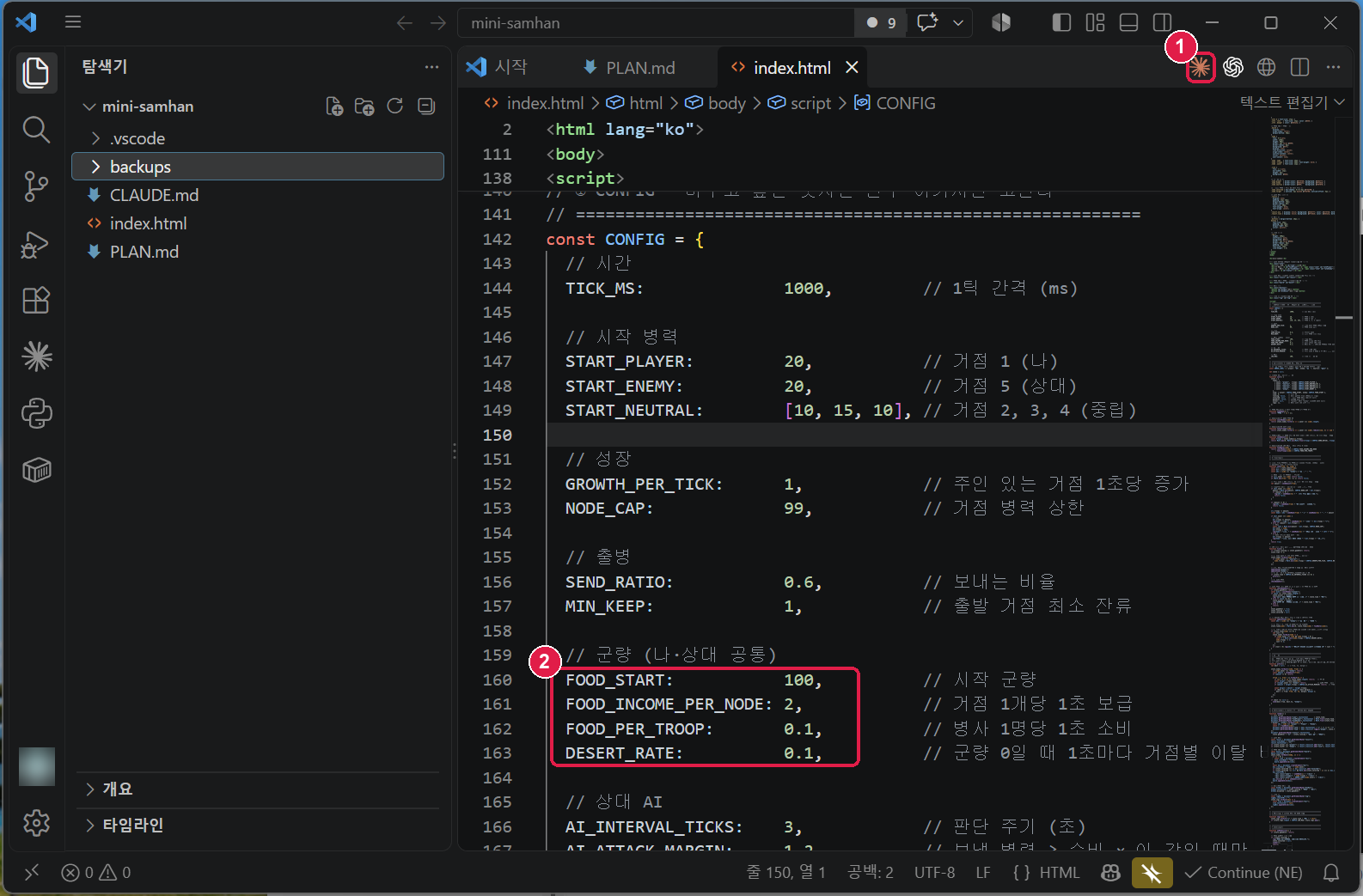The width and height of the screenshot is (1363, 896).
Task: Go back in navigation history
Action: tap(405, 23)
